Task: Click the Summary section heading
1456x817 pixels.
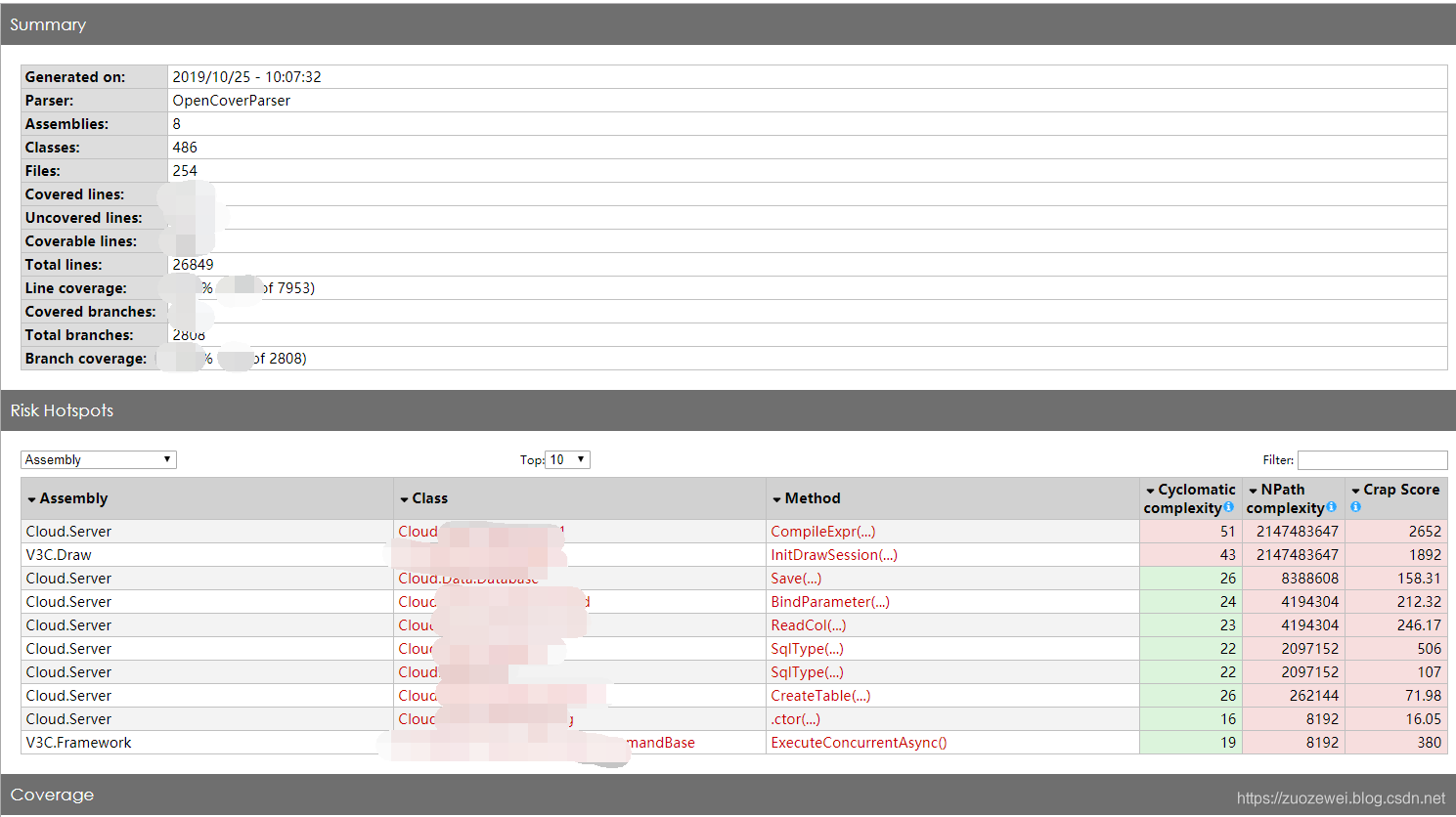Action: (48, 24)
